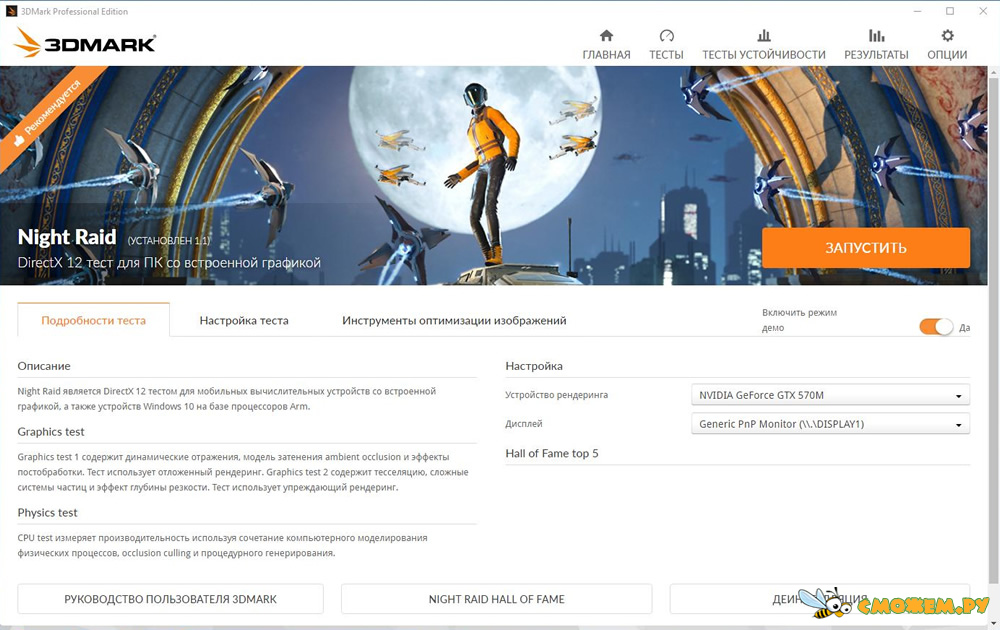Click the Hall of Fame top 5 heading

552,453
